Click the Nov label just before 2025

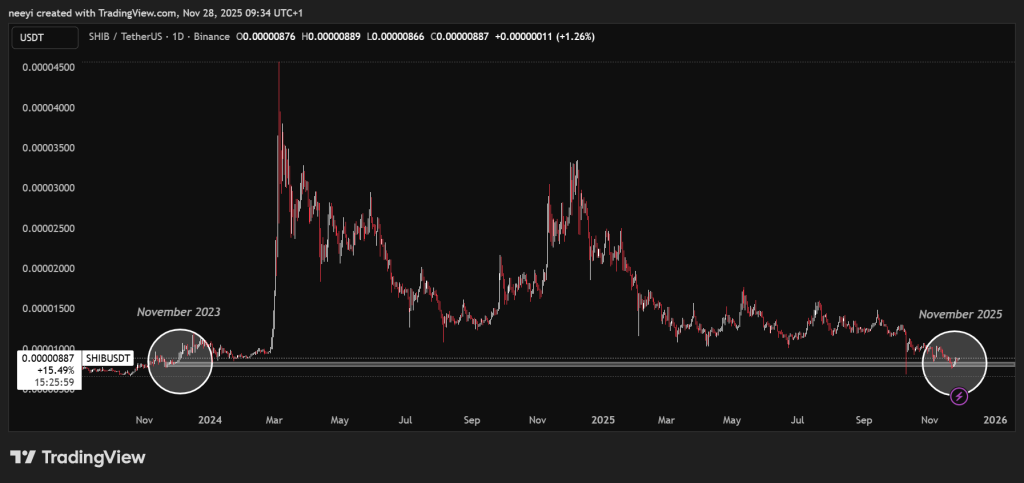(538, 420)
